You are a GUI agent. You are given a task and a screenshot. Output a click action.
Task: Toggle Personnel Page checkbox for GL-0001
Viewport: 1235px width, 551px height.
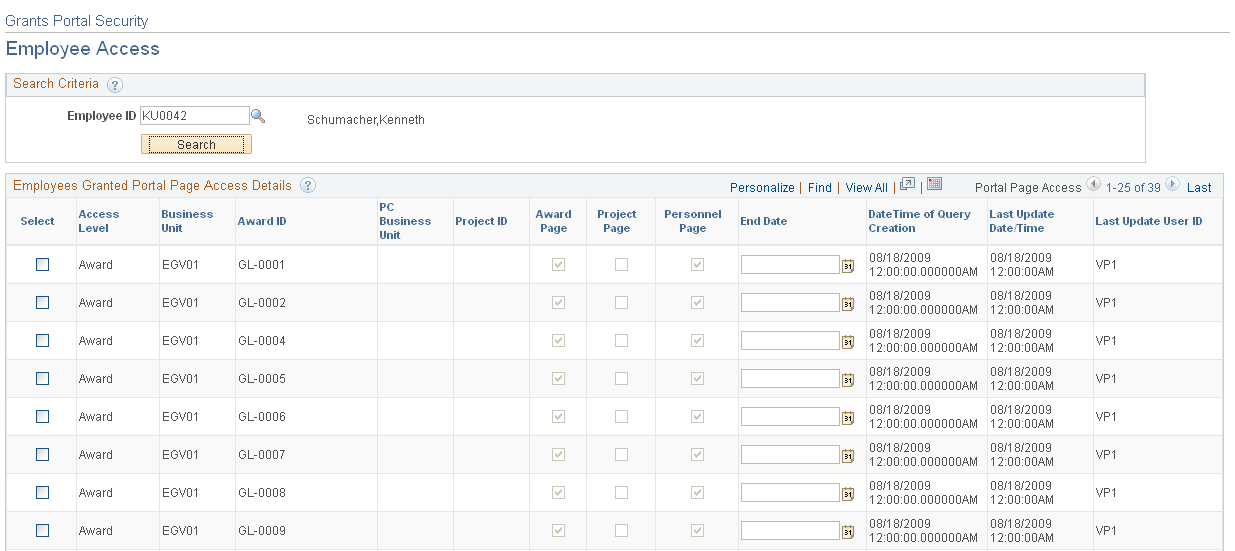coord(698,265)
